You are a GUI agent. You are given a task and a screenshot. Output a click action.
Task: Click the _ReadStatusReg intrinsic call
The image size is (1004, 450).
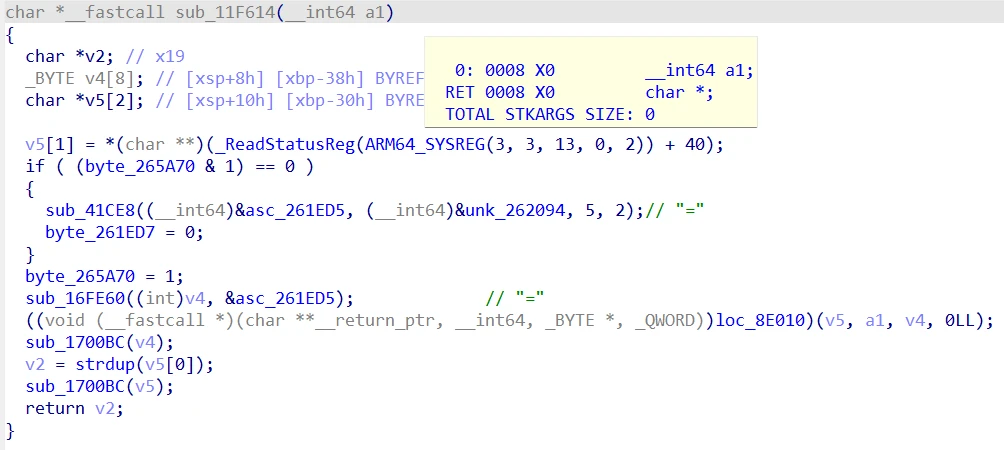pos(287,145)
